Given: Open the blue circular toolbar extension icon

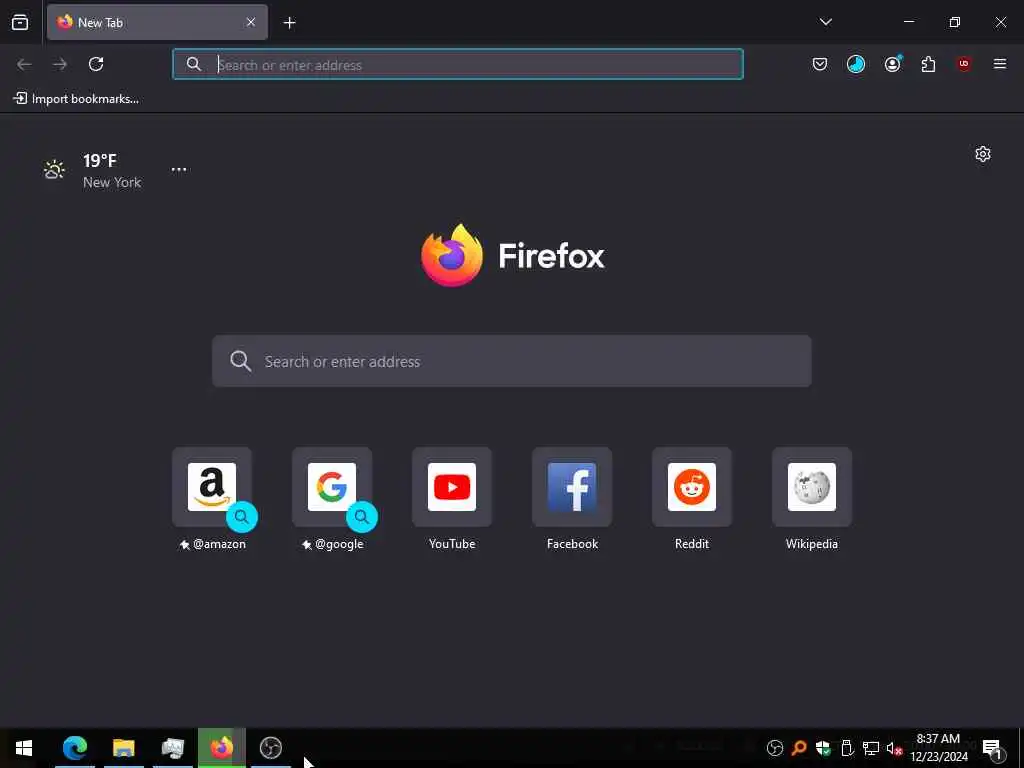Looking at the screenshot, I should pyautogui.click(x=856, y=64).
